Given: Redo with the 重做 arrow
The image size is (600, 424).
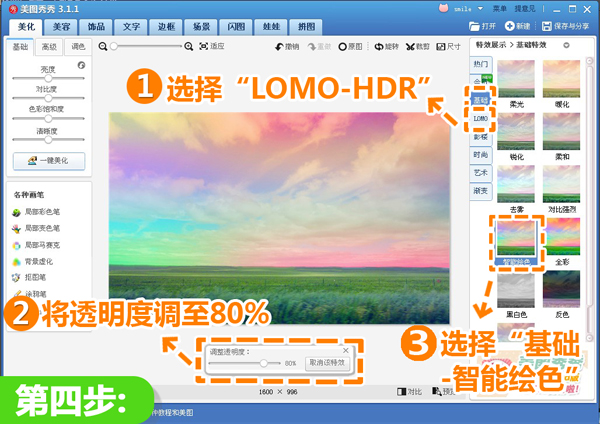Looking at the screenshot, I should tap(311, 47).
